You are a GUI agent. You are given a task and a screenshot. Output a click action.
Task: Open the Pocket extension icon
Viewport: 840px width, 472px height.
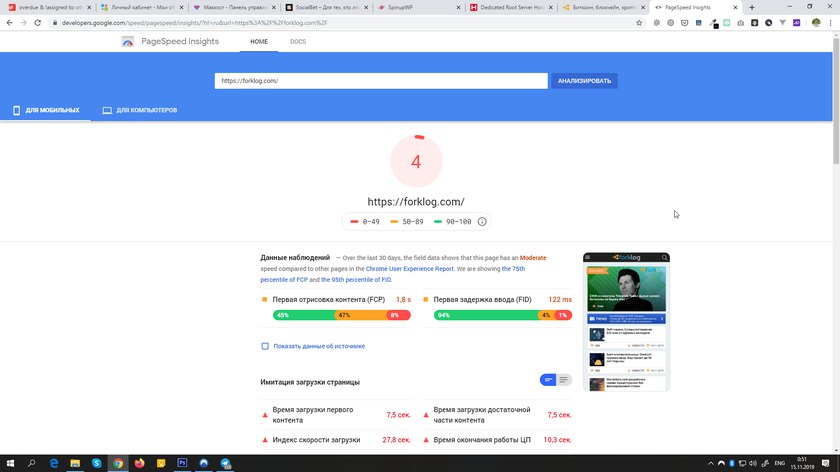[685, 23]
